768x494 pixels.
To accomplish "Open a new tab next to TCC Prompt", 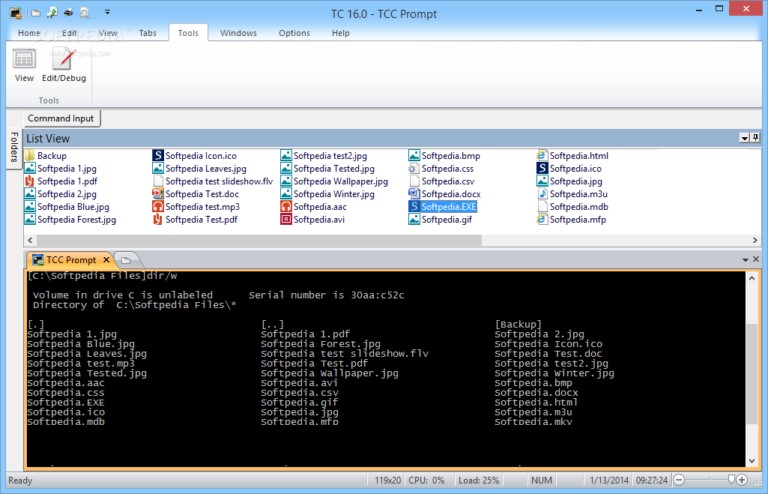I will tap(126, 260).
